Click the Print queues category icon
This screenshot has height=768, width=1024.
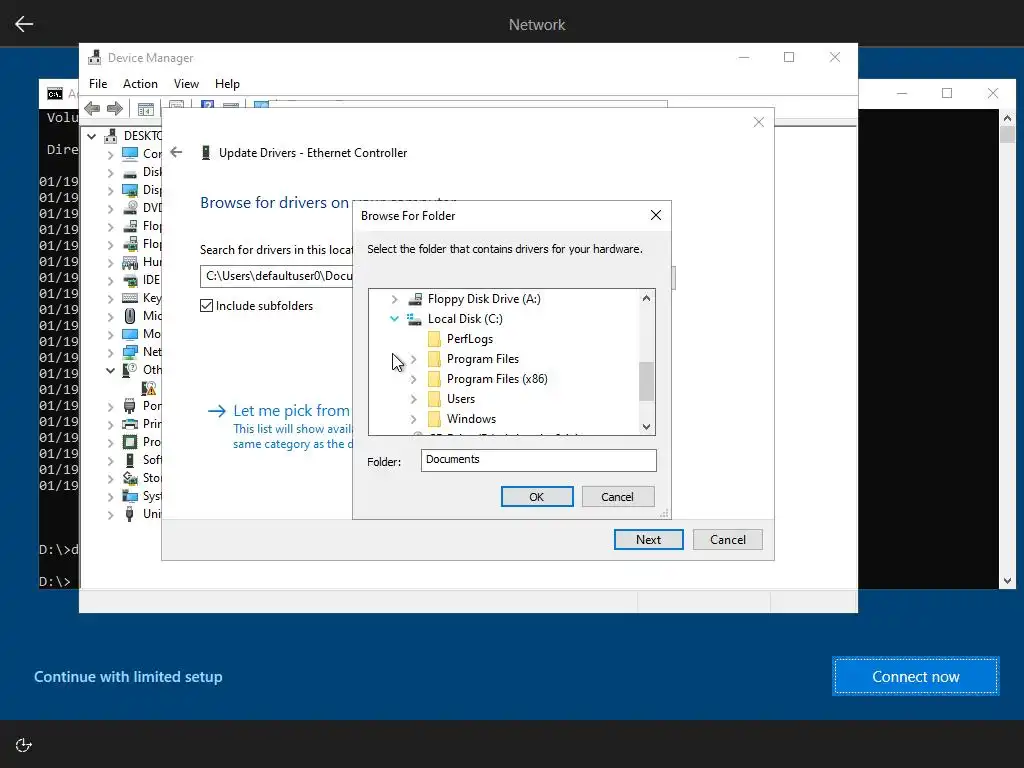click(x=130, y=424)
